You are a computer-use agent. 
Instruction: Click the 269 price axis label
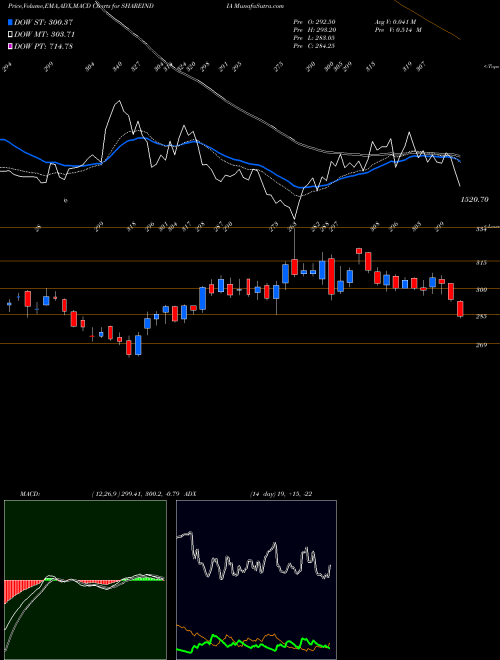point(481,345)
